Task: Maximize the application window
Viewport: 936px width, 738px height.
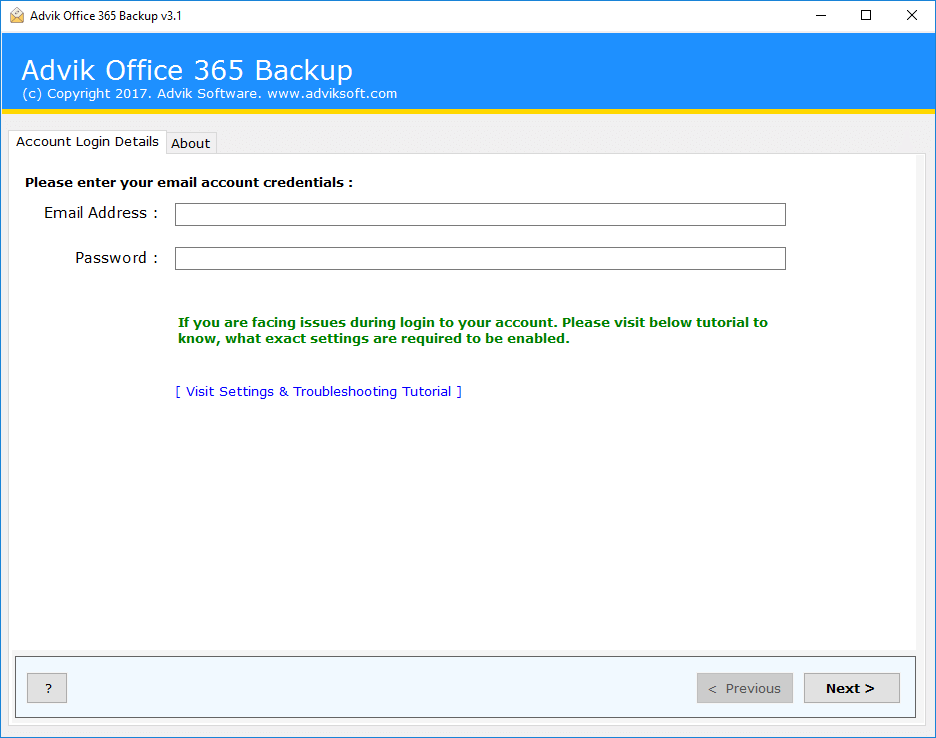Action: pyautogui.click(x=866, y=15)
